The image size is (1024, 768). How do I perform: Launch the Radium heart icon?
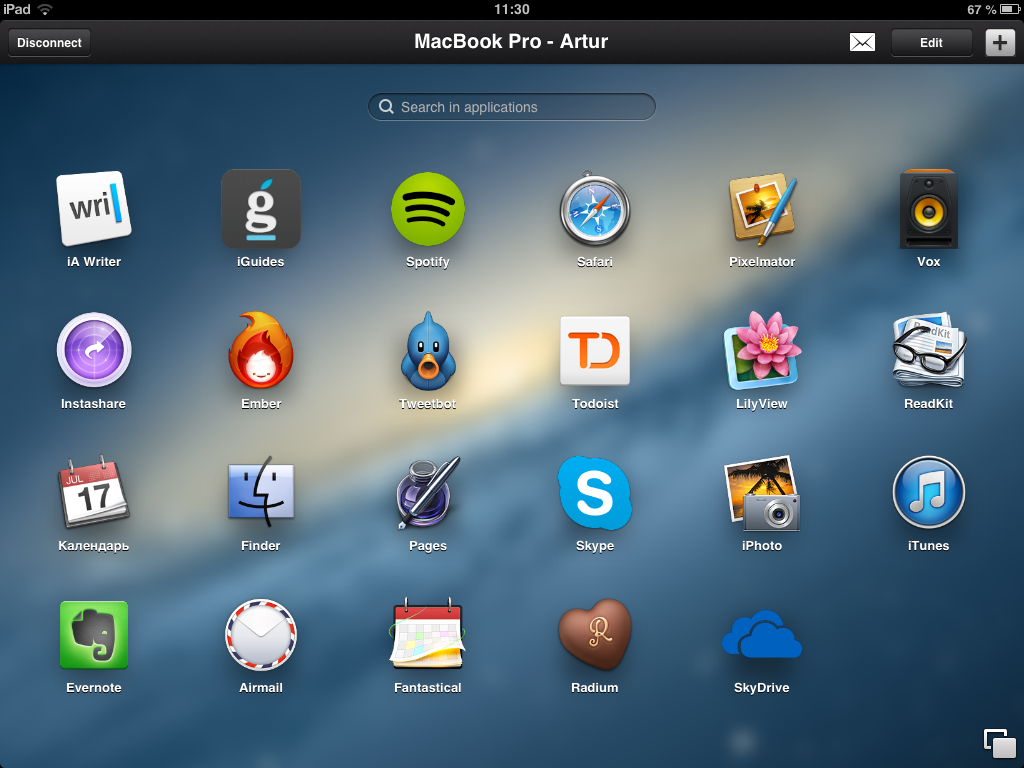coord(595,635)
